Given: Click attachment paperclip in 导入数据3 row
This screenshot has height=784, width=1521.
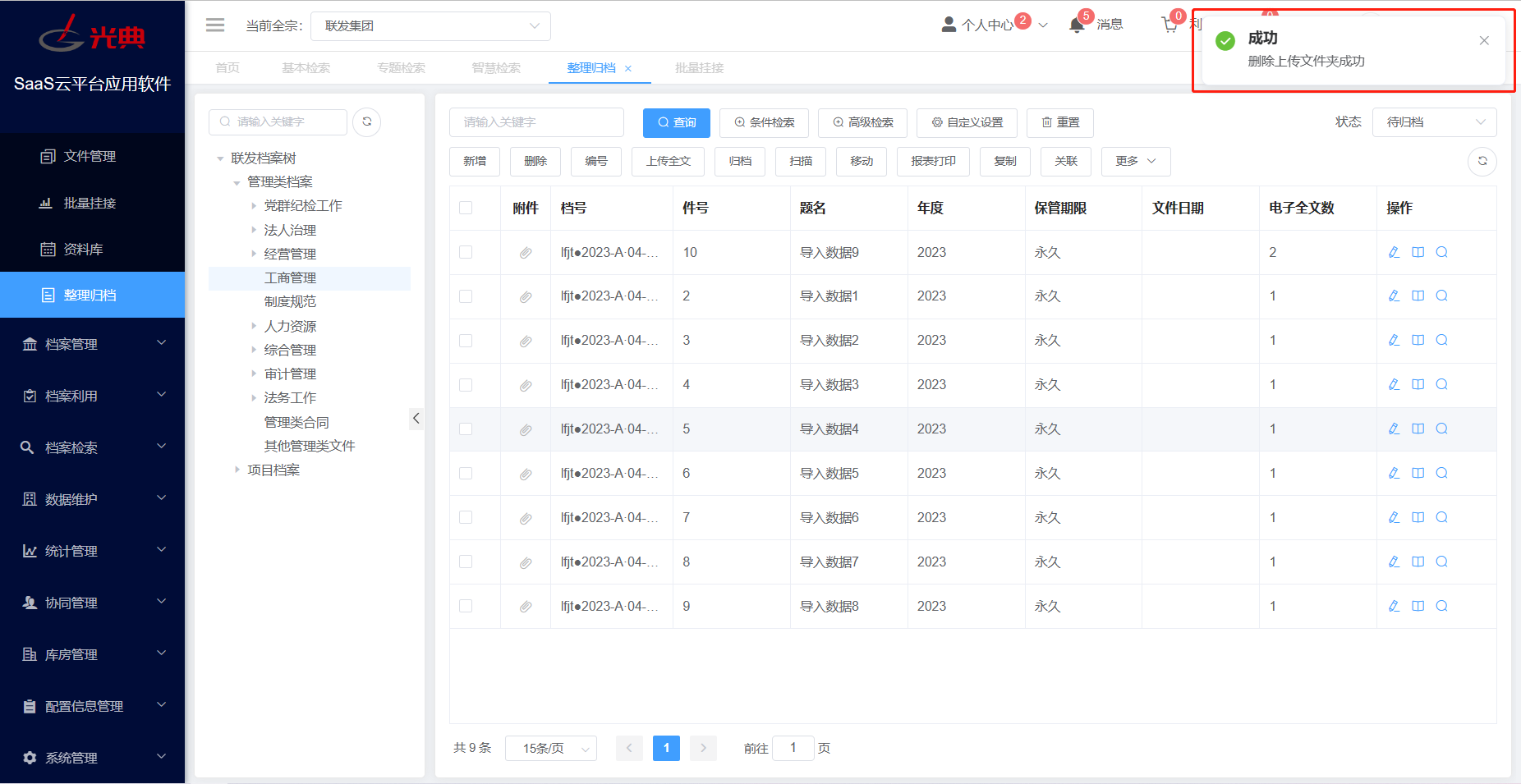Looking at the screenshot, I should (526, 385).
